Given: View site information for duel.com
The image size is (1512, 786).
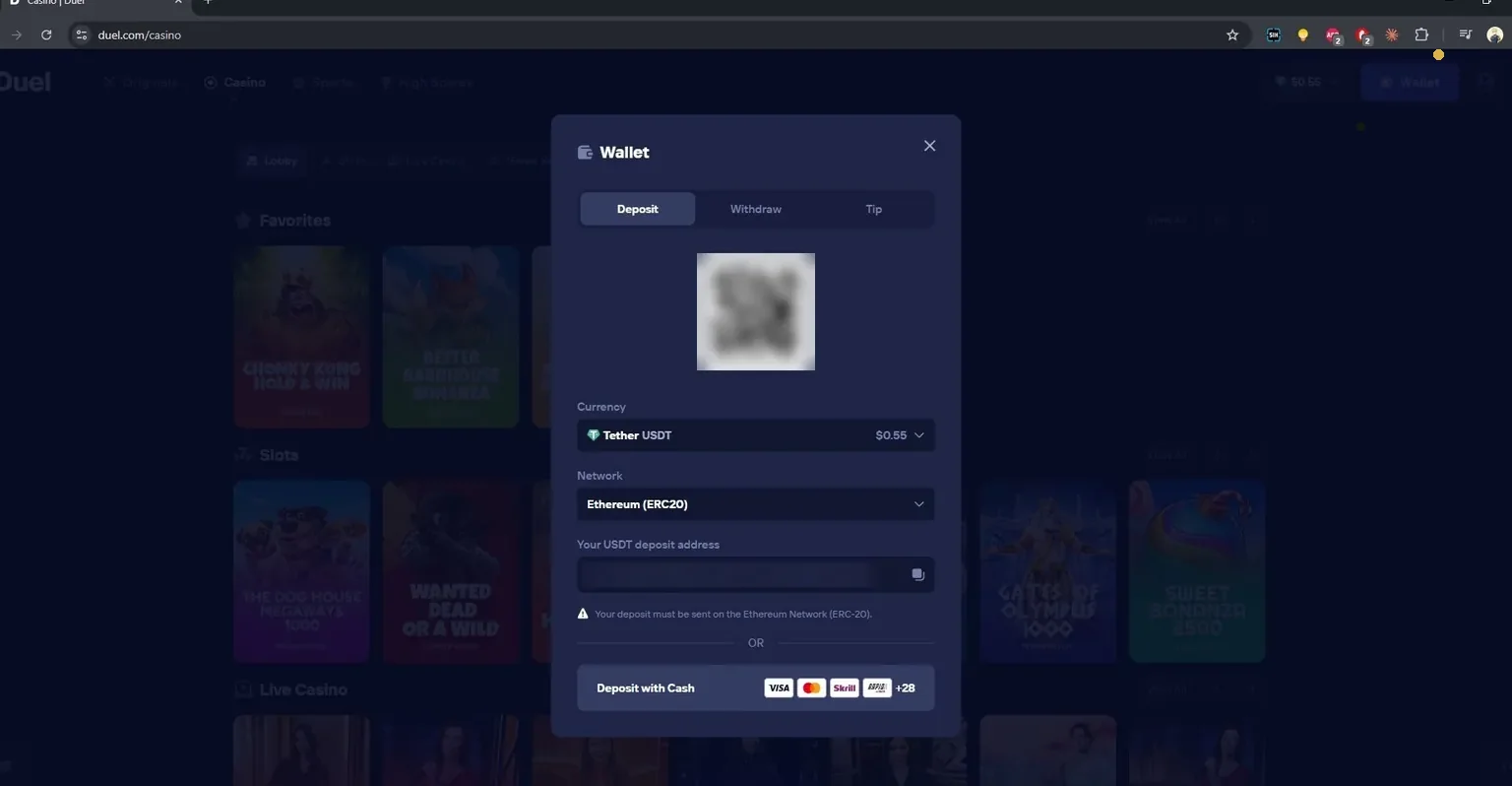Looking at the screenshot, I should pos(82,34).
